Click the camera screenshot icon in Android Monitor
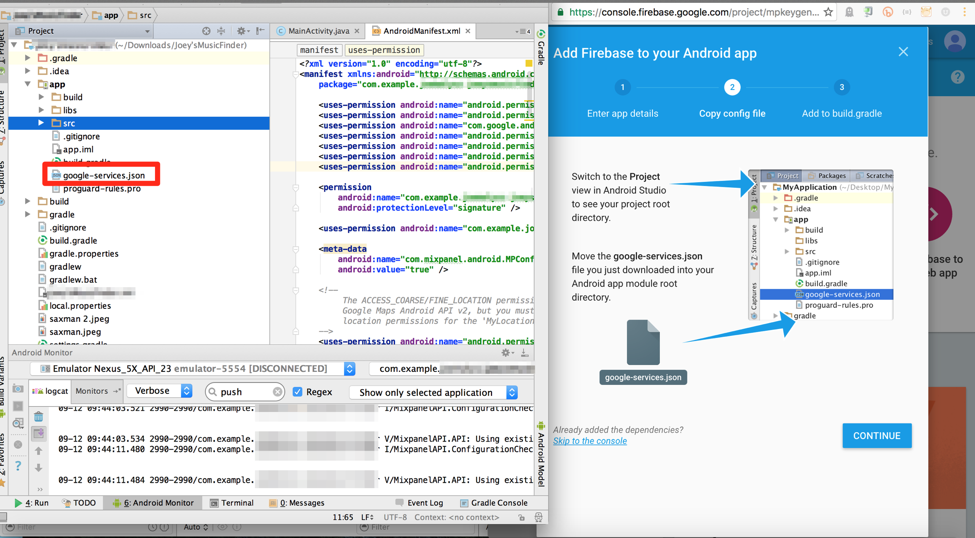 coord(18,389)
